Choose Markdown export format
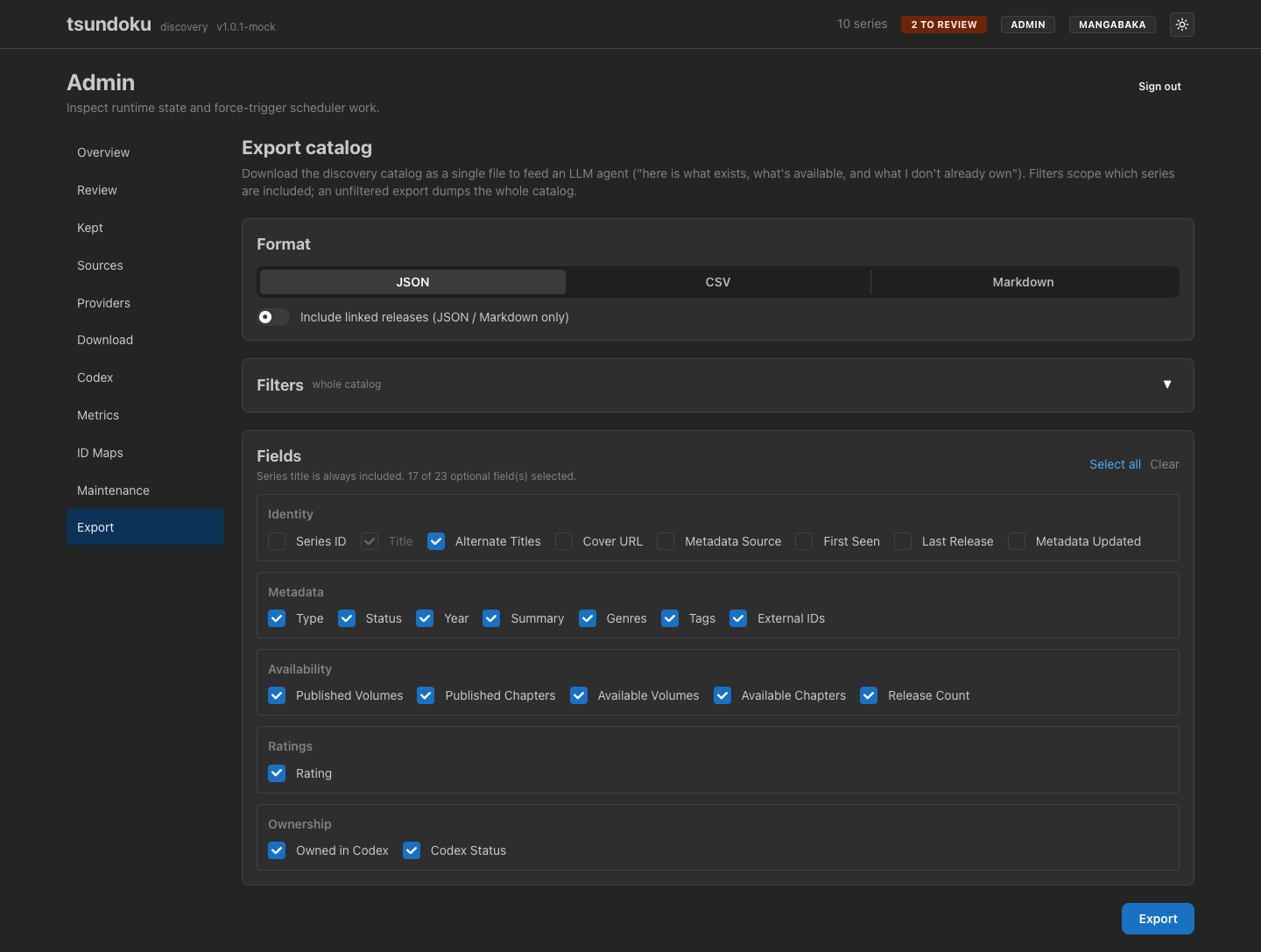This screenshot has width=1261, height=952. tap(1023, 282)
